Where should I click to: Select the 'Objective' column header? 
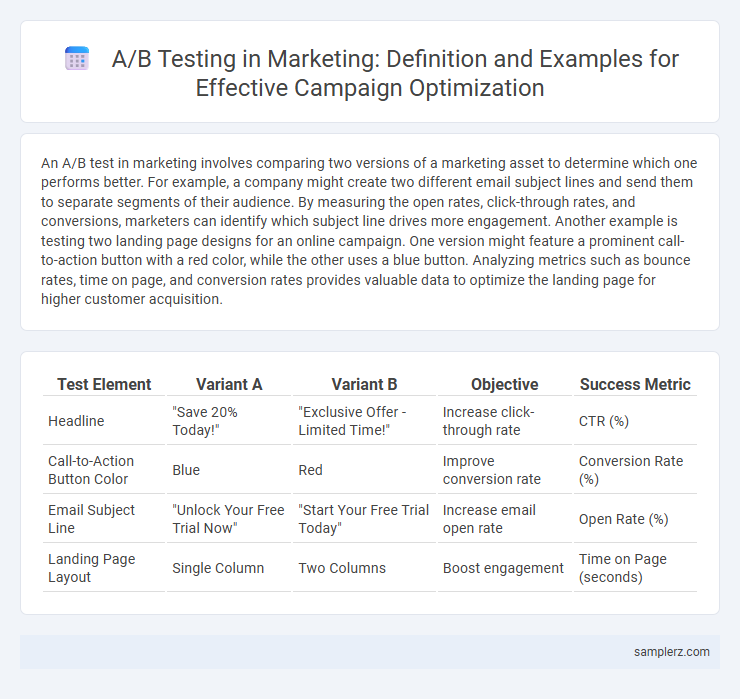pos(505,385)
